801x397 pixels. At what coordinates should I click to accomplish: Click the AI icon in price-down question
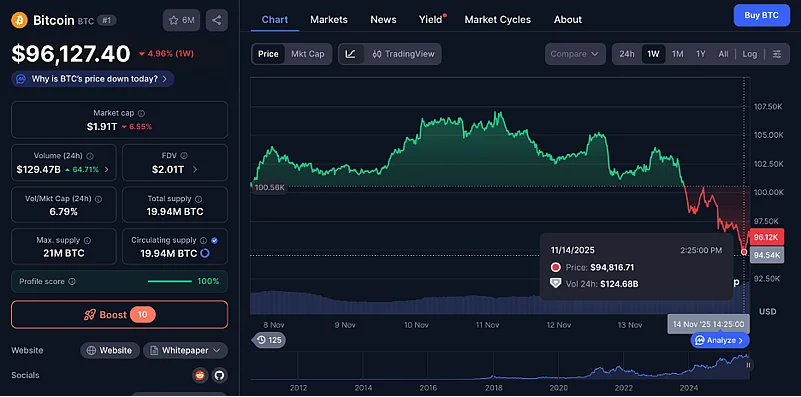pyautogui.click(x=21, y=79)
